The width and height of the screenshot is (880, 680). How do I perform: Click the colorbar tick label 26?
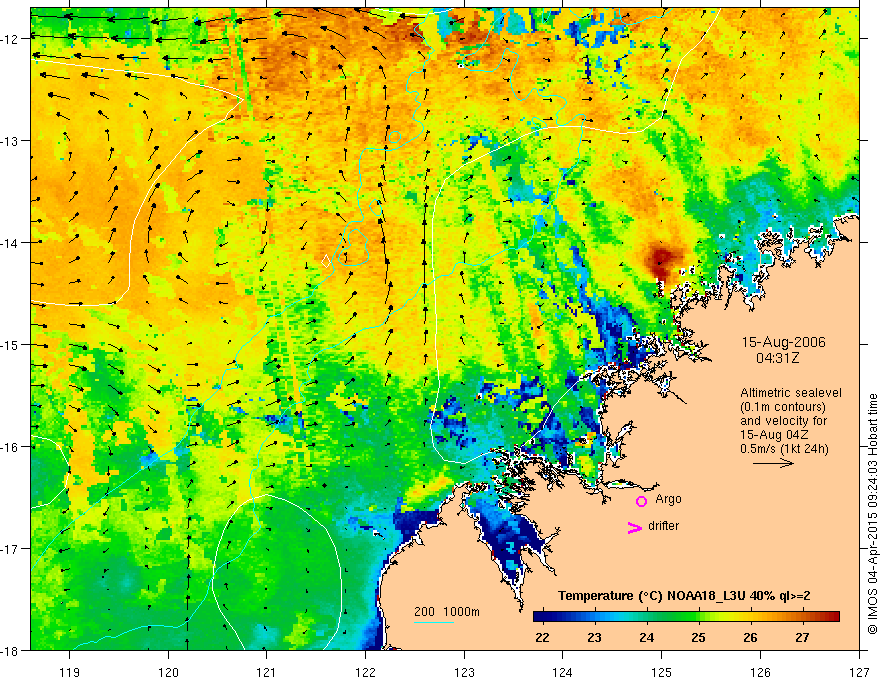click(750, 637)
